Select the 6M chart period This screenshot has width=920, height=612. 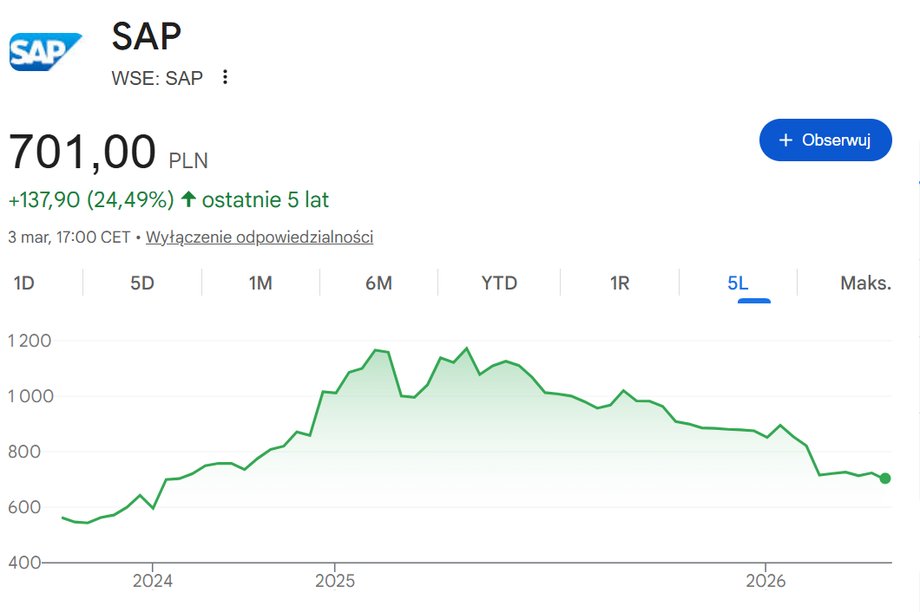coord(378,283)
